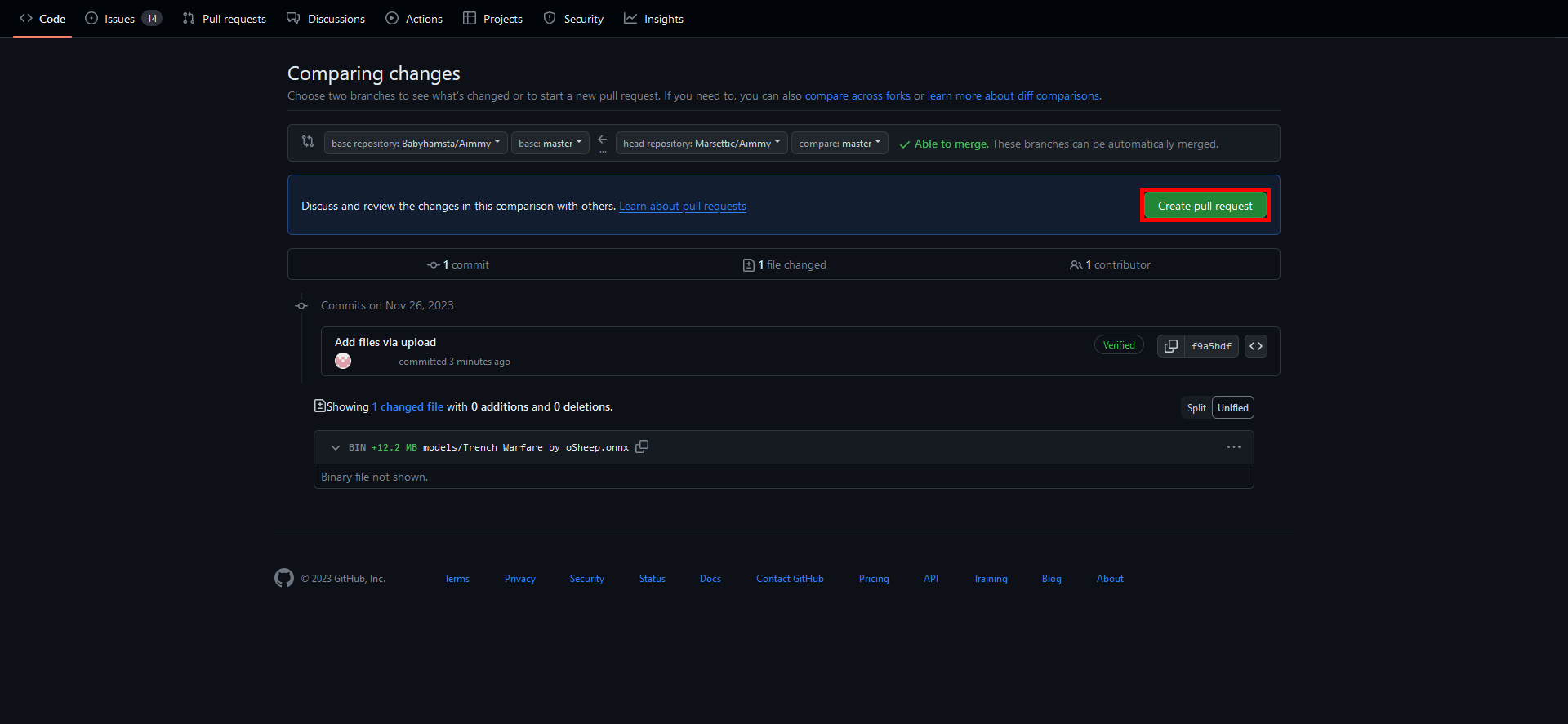Collapse the Trench Warfare onnx file diff
1568x724 pixels.
pyautogui.click(x=336, y=447)
